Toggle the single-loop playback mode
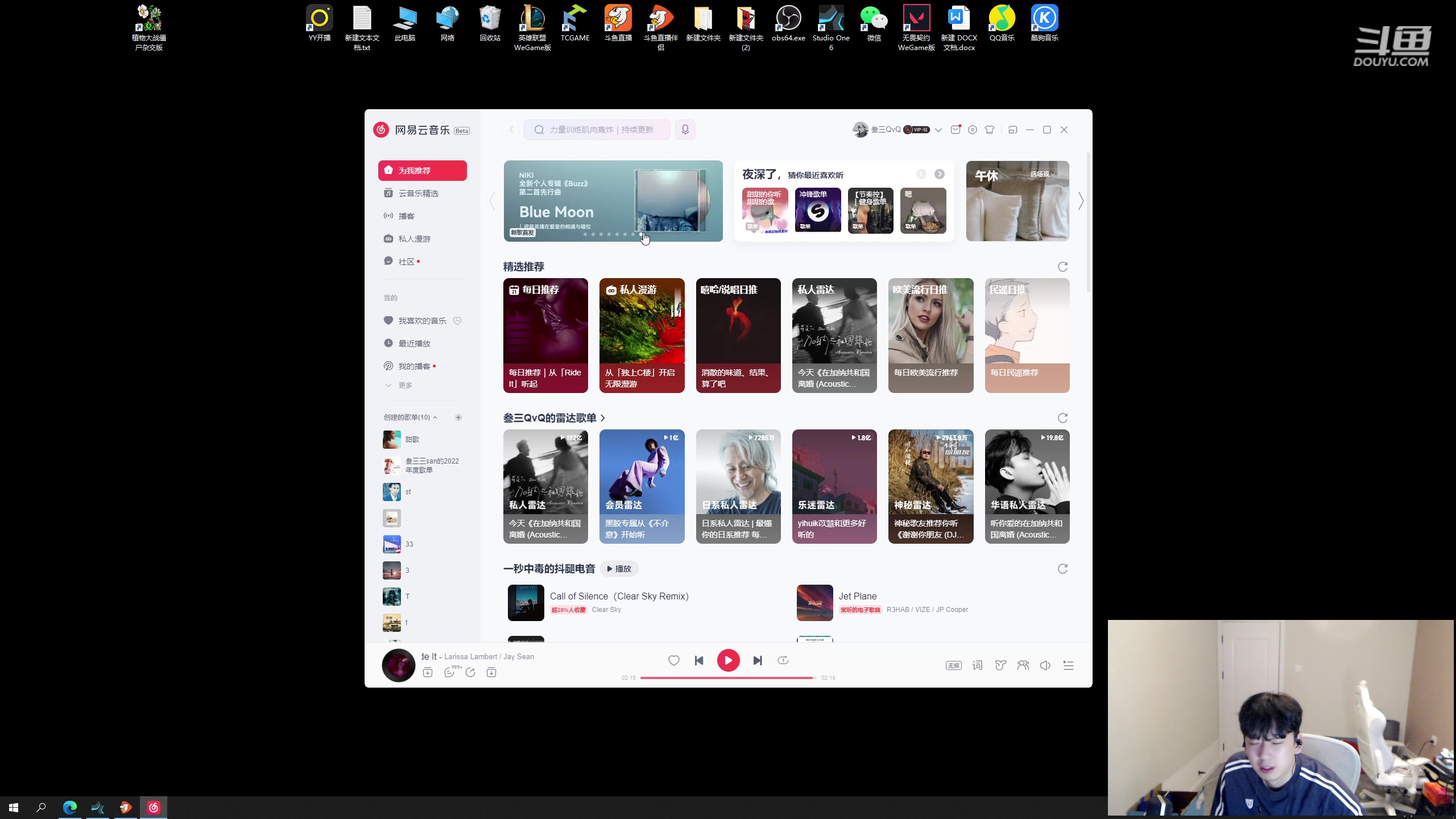This screenshot has height=819, width=1456. click(x=783, y=660)
